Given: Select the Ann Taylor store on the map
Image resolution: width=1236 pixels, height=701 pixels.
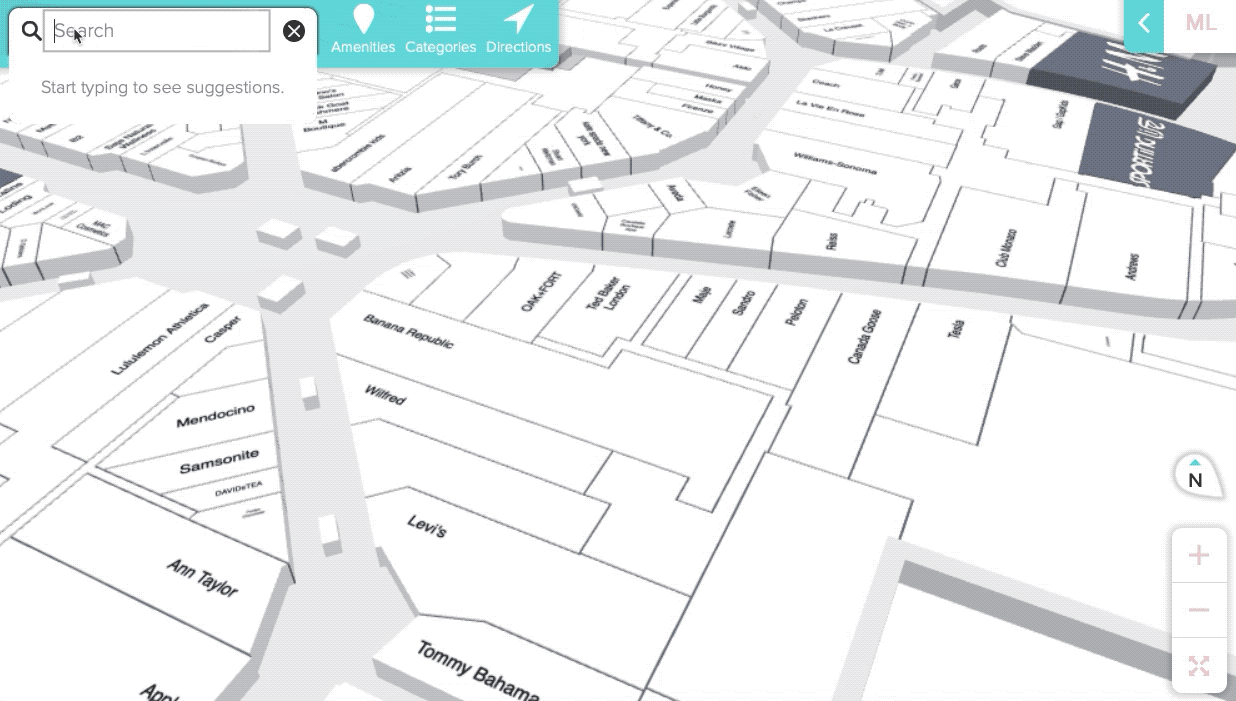Looking at the screenshot, I should [x=203, y=577].
